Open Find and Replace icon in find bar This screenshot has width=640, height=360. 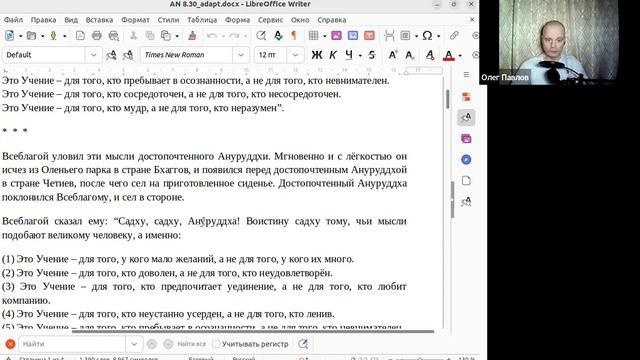pyautogui.click(x=303, y=344)
